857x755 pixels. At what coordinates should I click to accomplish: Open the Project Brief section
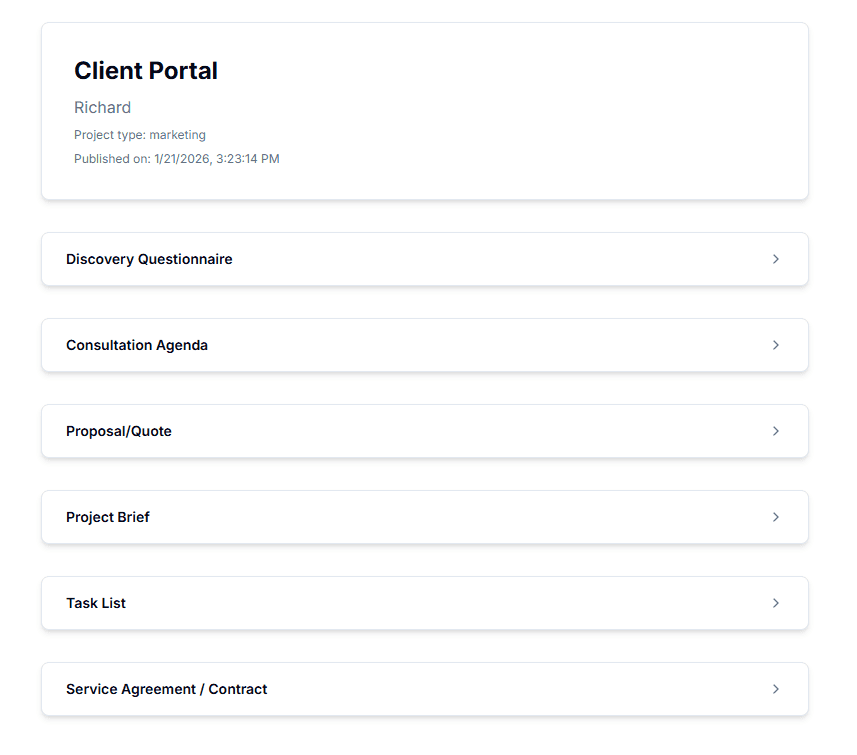pos(424,517)
